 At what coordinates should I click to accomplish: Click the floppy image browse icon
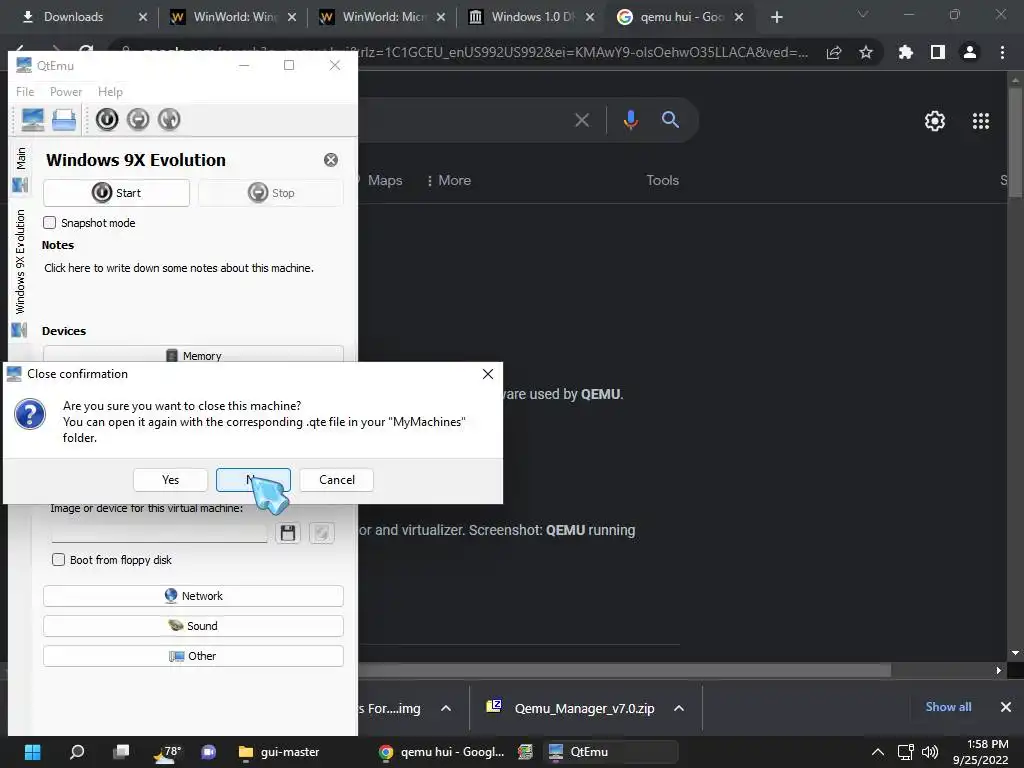[x=288, y=533]
